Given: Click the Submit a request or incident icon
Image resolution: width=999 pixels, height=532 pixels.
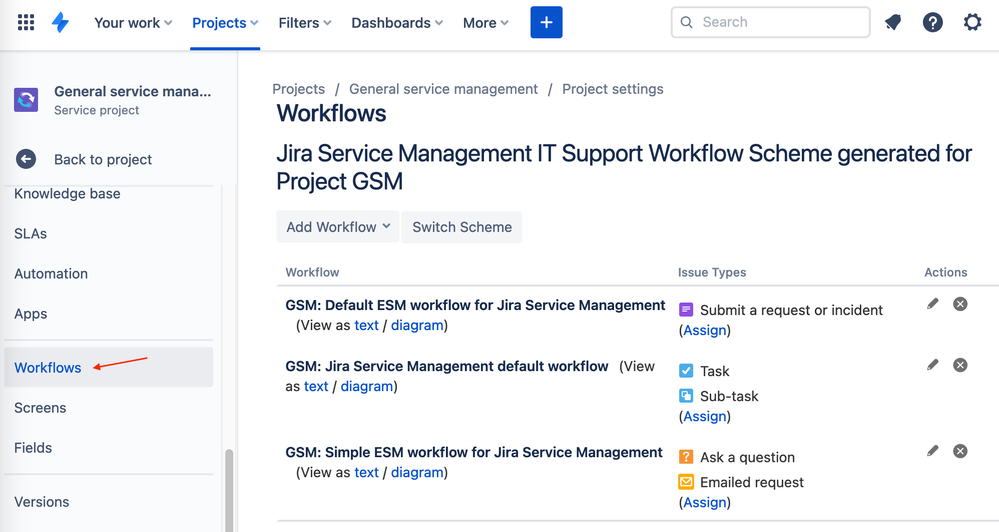Looking at the screenshot, I should click(686, 310).
